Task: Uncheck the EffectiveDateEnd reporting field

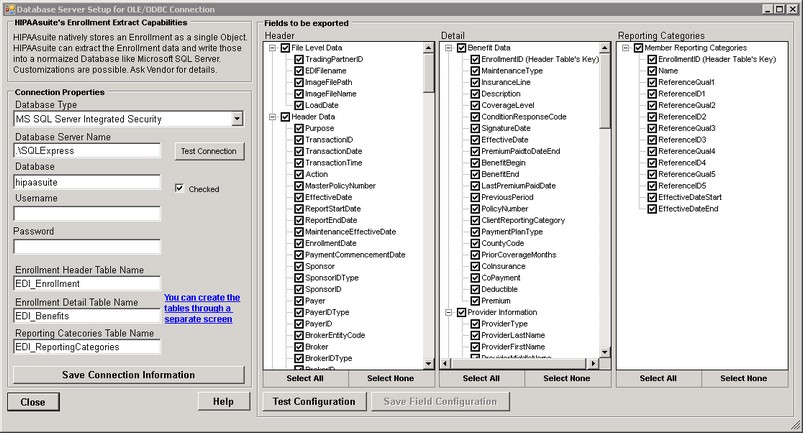Action: pyautogui.click(x=652, y=209)
